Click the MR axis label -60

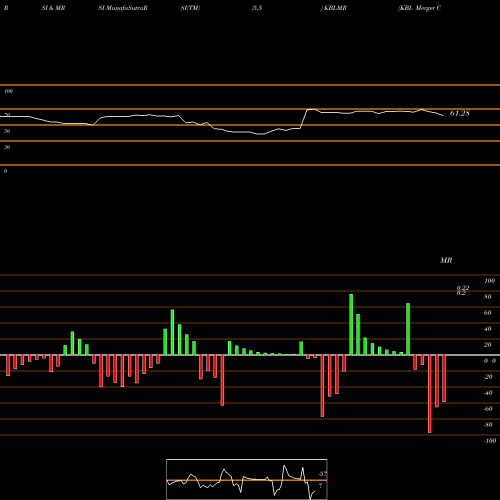coord(488,409)
